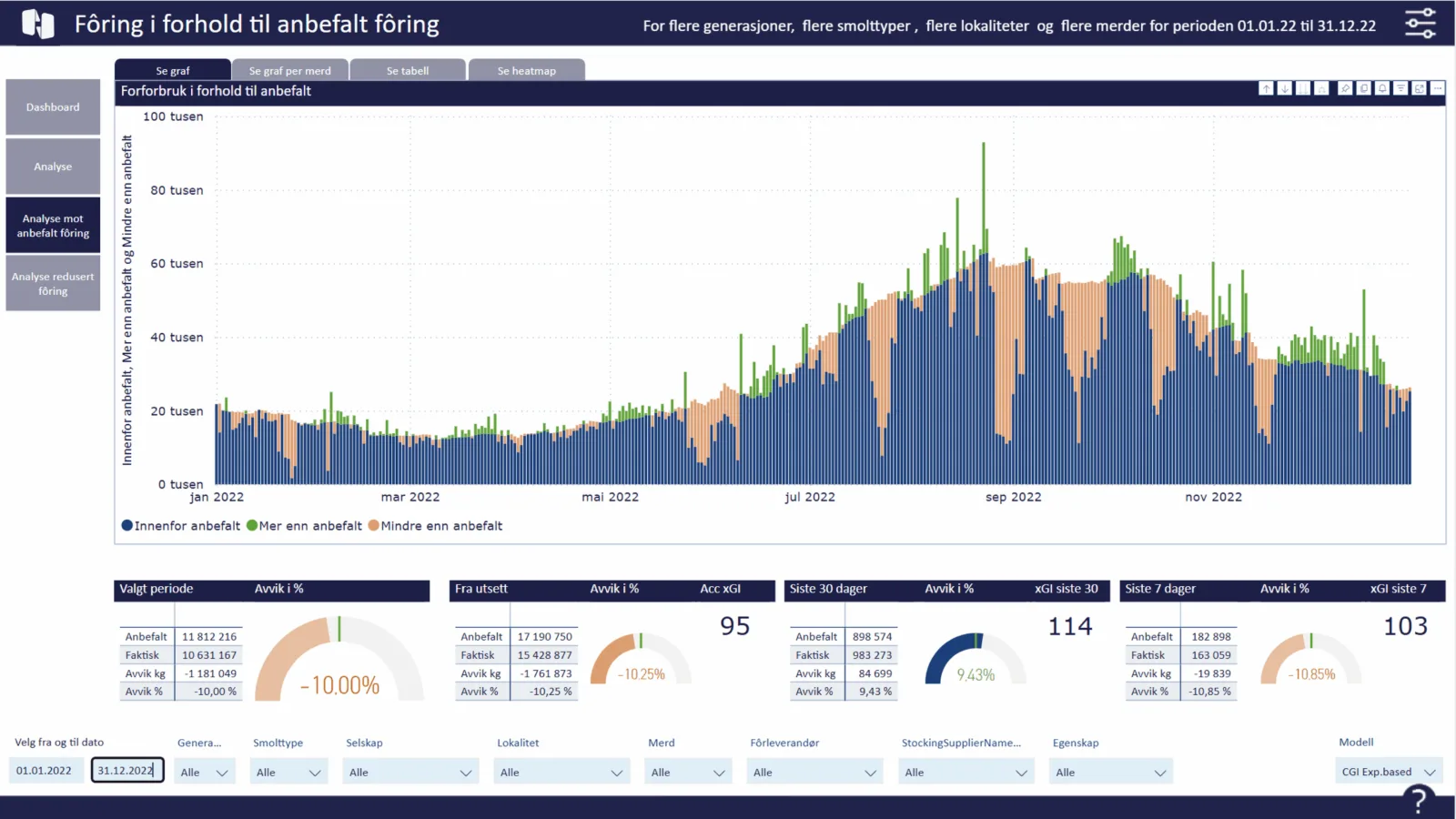Show filters affecting the chart visual
This screenshot has width=1456, height=819.
click(x=1400, y=88)
